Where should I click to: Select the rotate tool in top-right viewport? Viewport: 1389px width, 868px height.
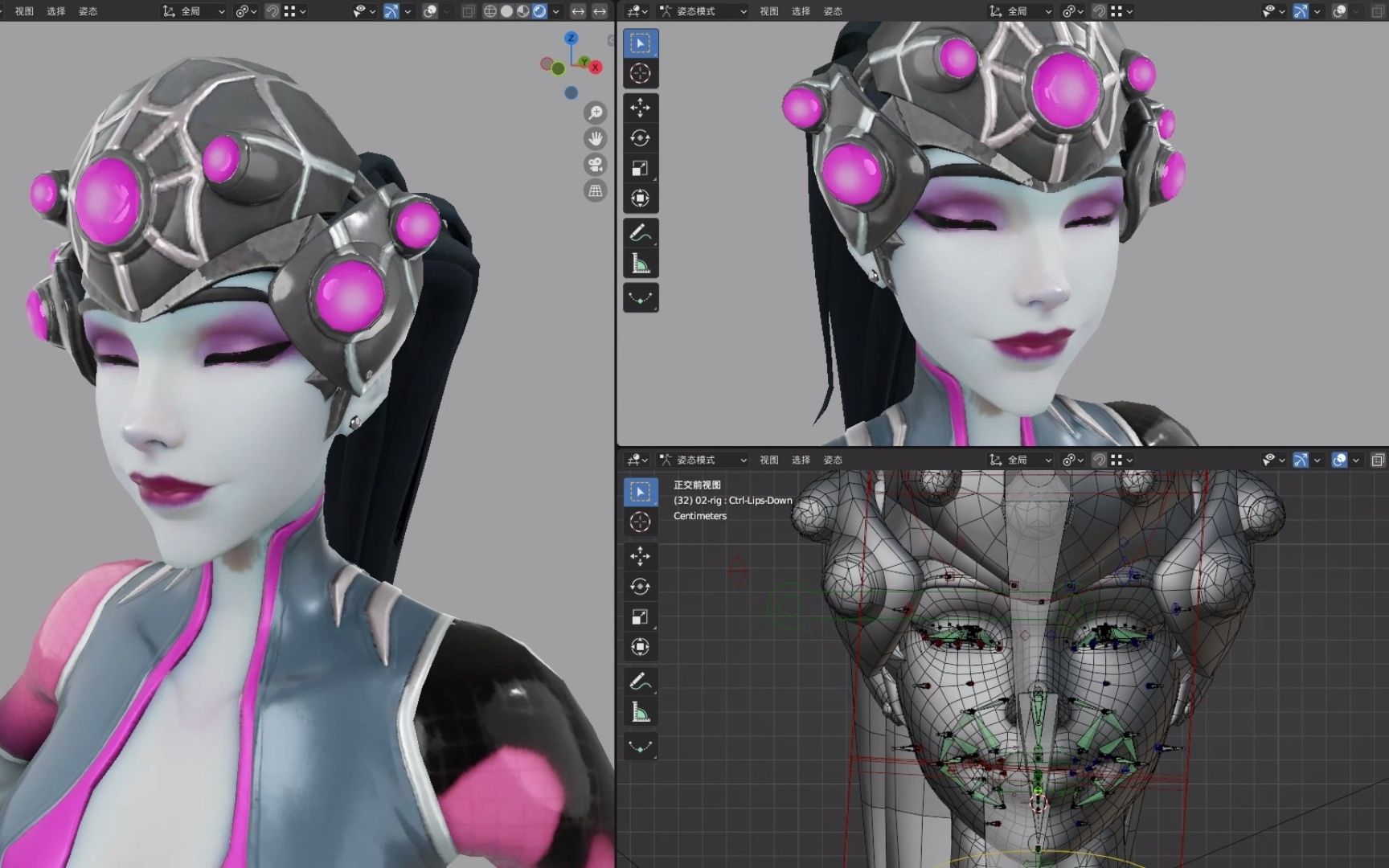coord(641,138)
